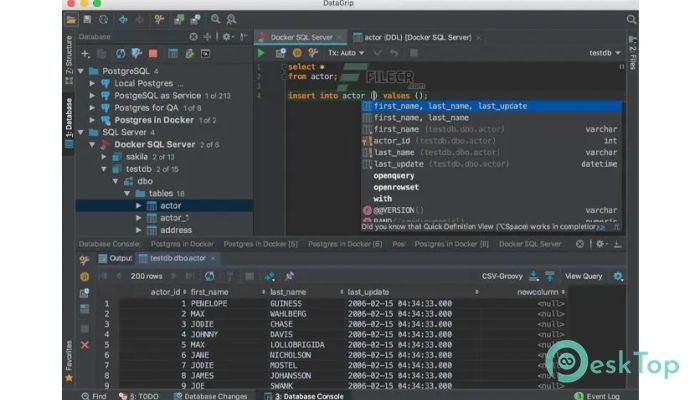This screenshot has width=700, height=400.
Task: Click the Save All toolbar icon
Action: tap(87, 19)
